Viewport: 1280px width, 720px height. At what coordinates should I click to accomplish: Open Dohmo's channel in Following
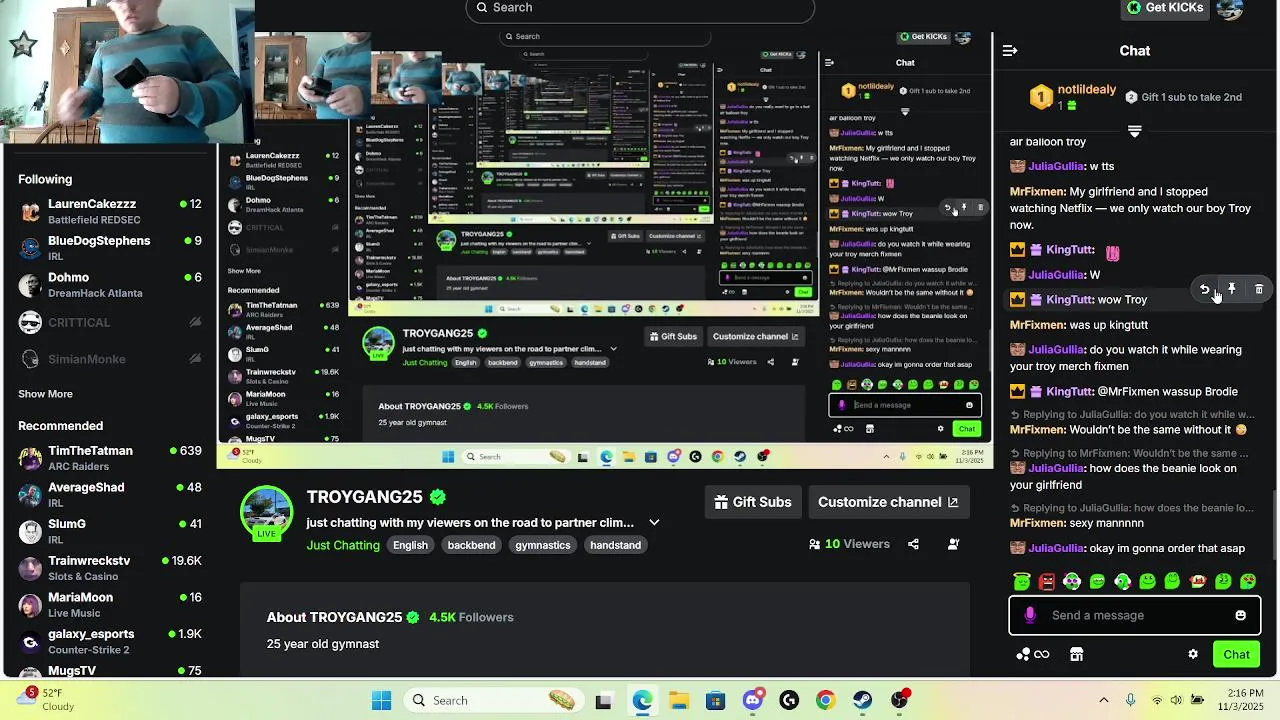110,285
